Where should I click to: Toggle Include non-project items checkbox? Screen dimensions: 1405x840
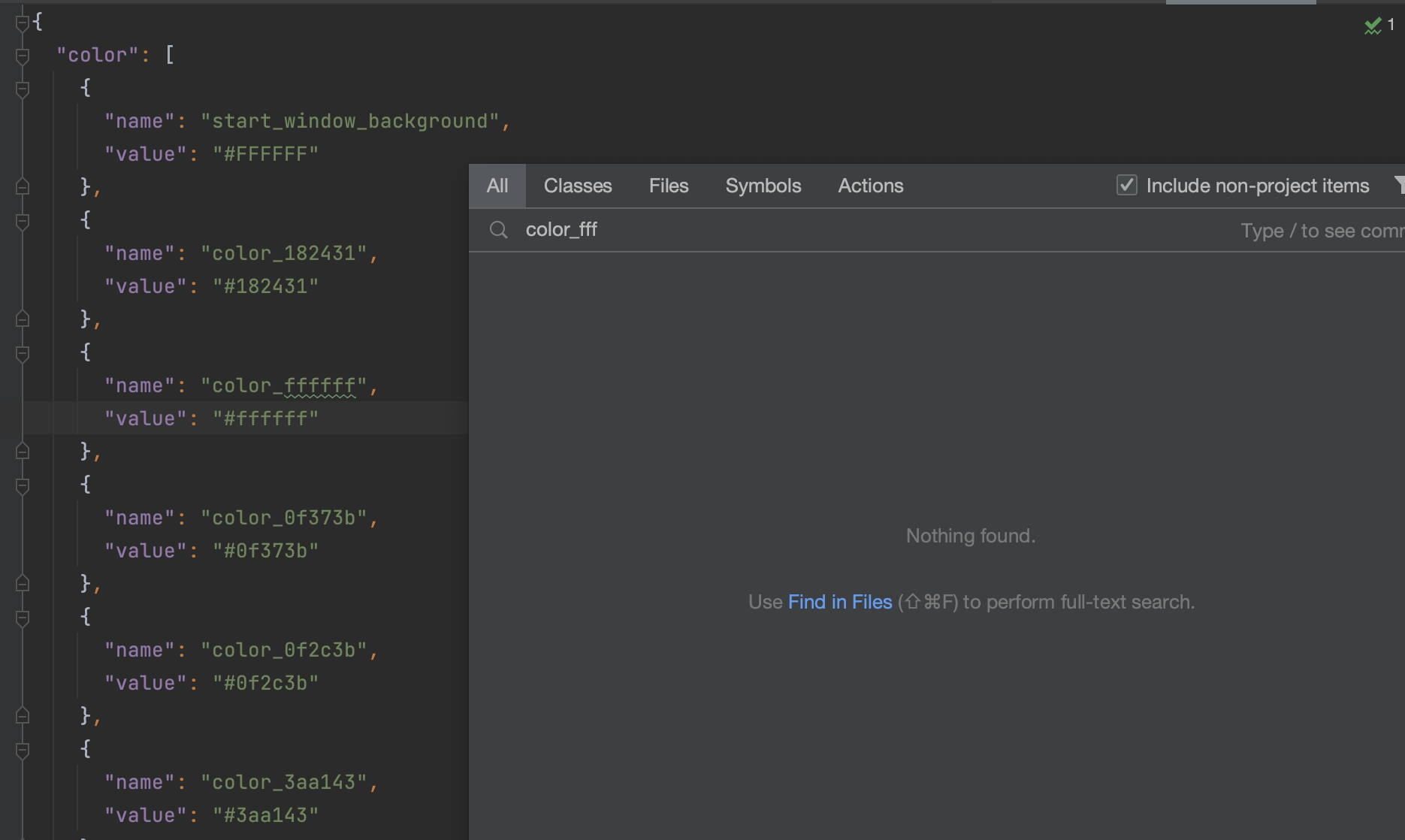(x=1126, y=185)
